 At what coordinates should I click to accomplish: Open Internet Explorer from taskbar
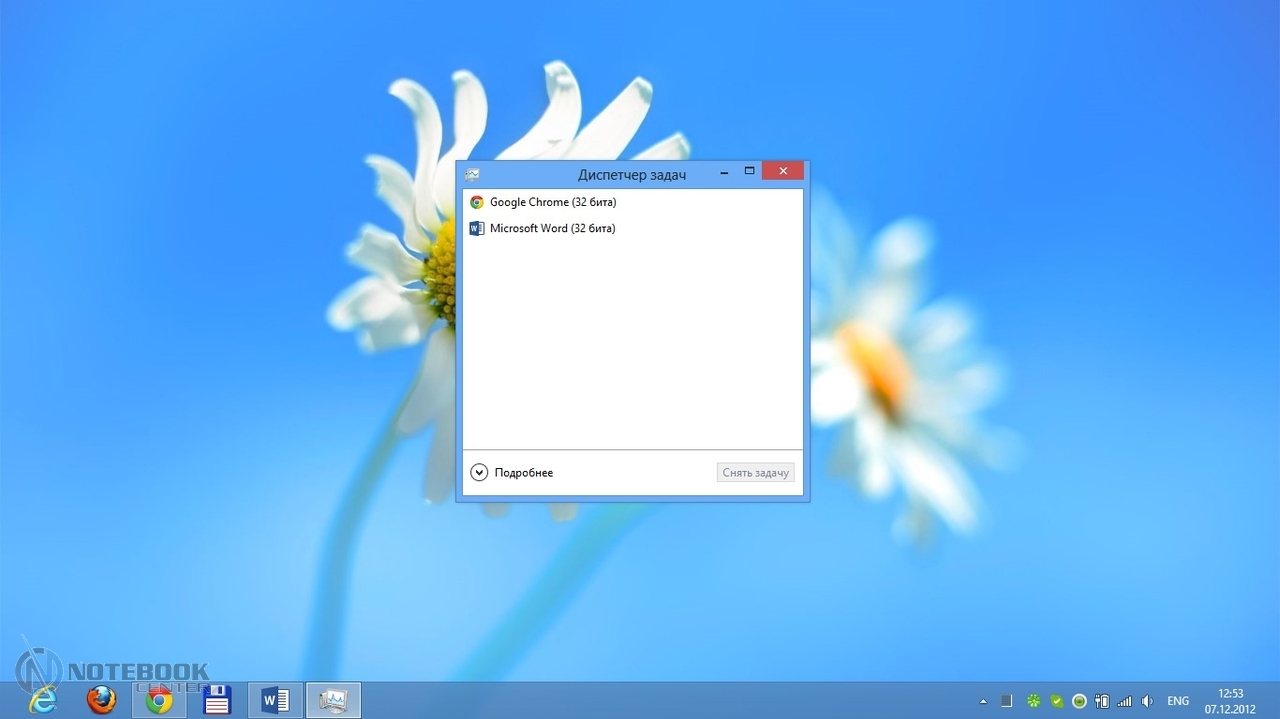coord(43,700)
